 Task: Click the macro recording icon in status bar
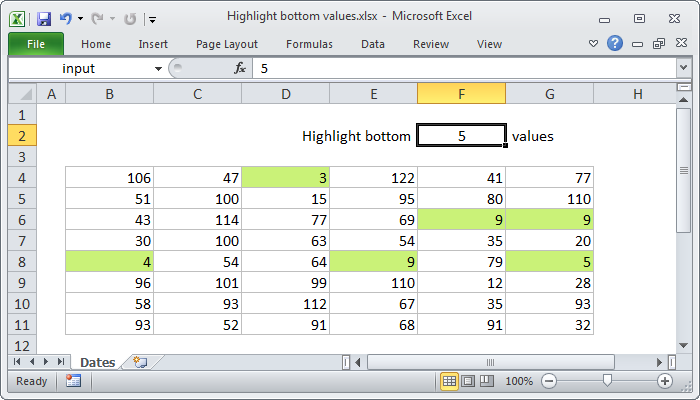[x=73, y=381]
